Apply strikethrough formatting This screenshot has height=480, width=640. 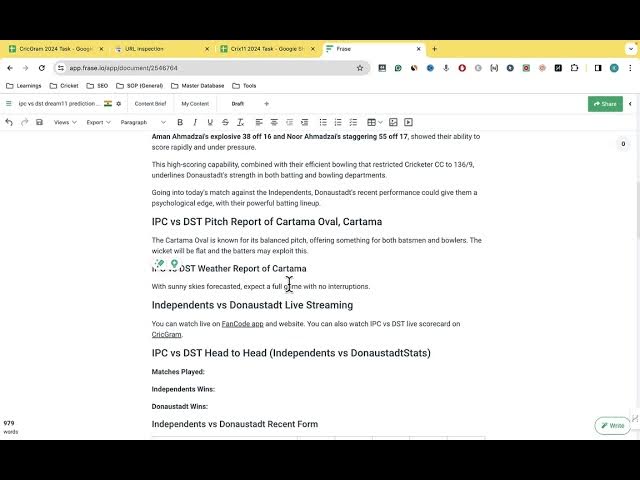[225, 122]
